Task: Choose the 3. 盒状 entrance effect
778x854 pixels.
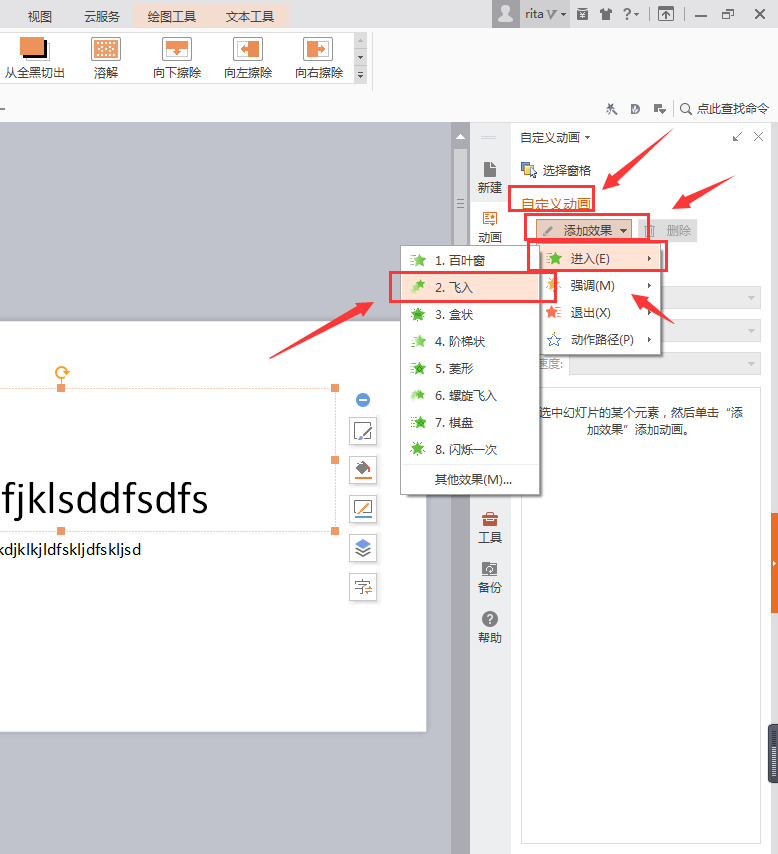Action: coord(470,314)
